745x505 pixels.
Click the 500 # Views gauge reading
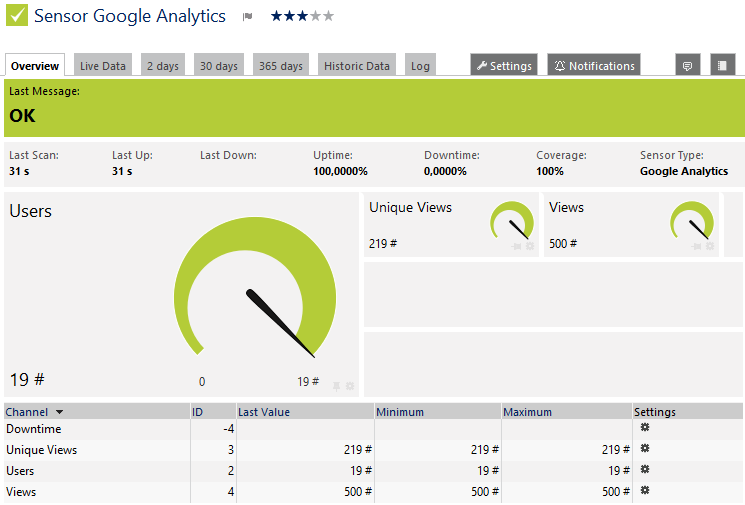[563, 244]
